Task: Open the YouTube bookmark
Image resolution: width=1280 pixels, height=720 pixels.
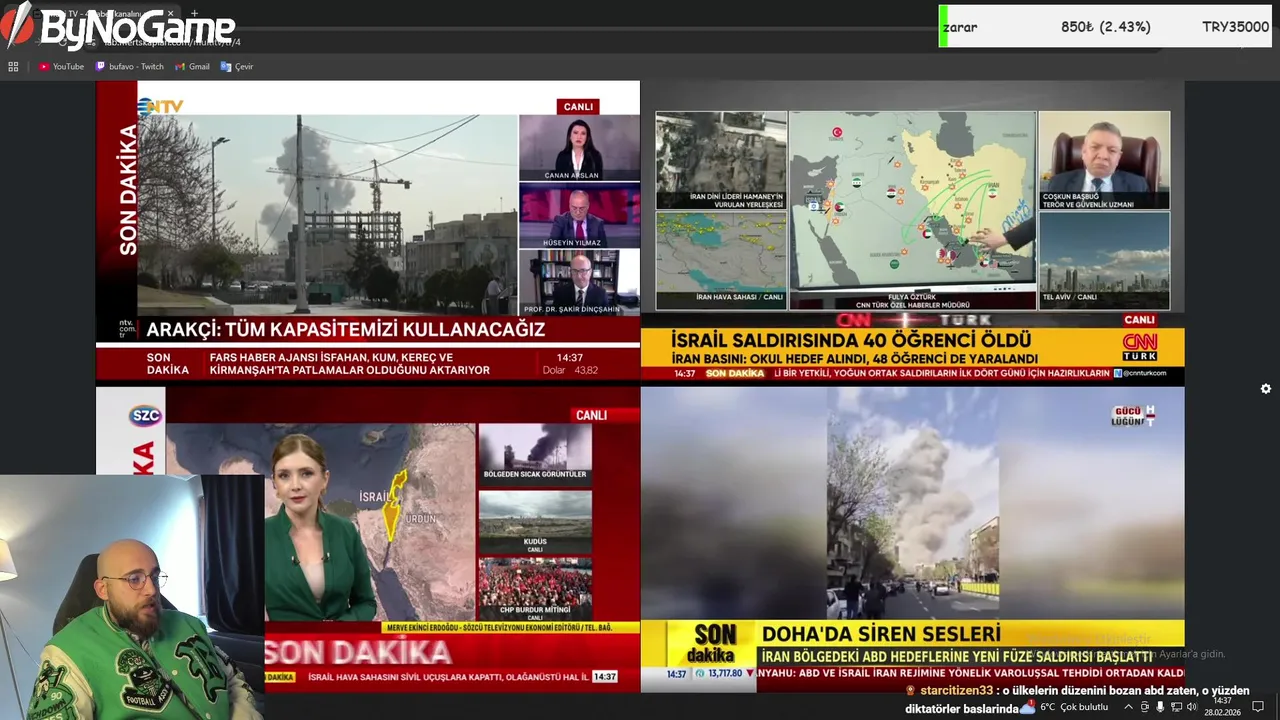Action: point(61,67)
